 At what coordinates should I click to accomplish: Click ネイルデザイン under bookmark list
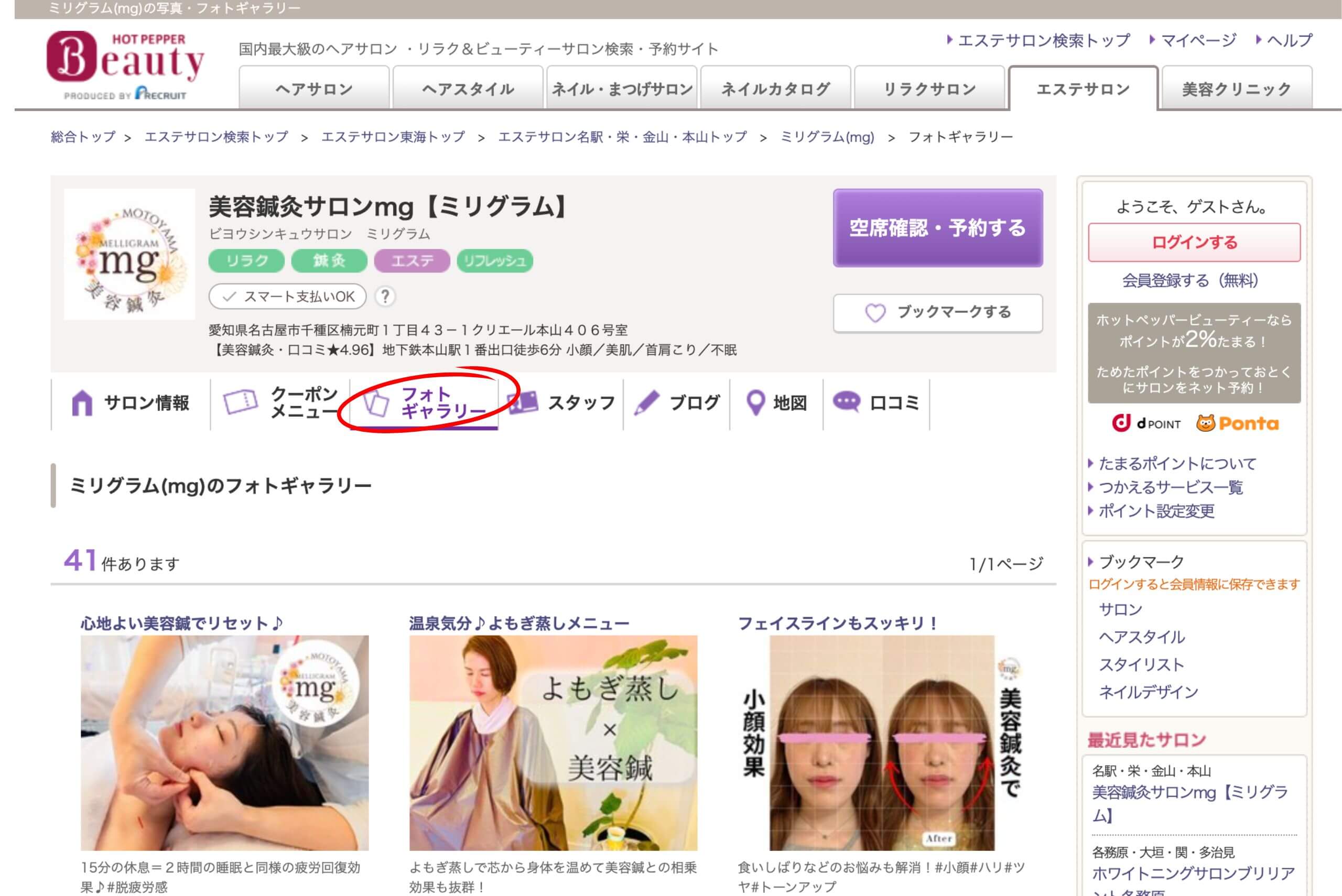click(1148, 692)
